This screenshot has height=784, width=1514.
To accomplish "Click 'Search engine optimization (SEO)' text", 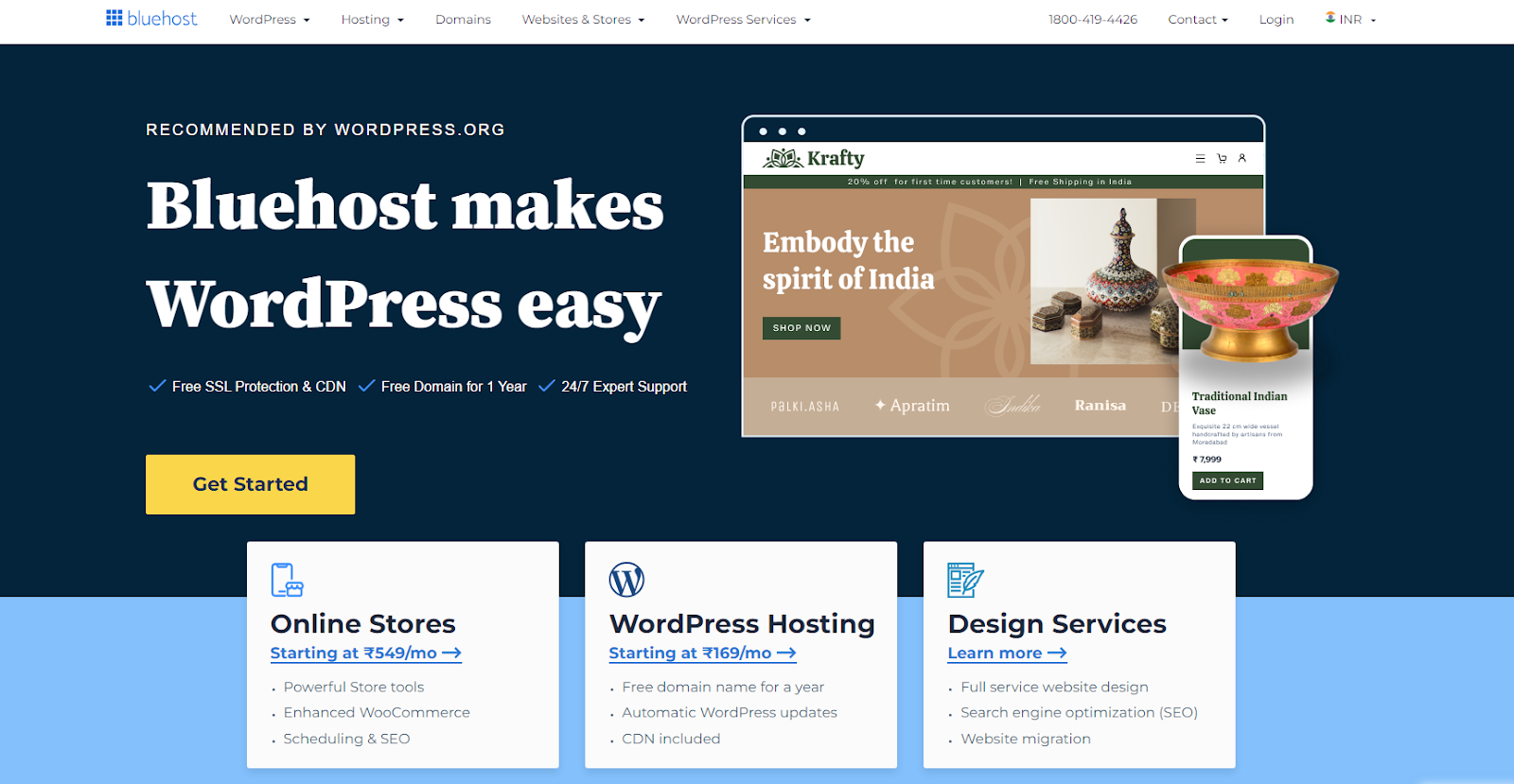I will 1079,712.
